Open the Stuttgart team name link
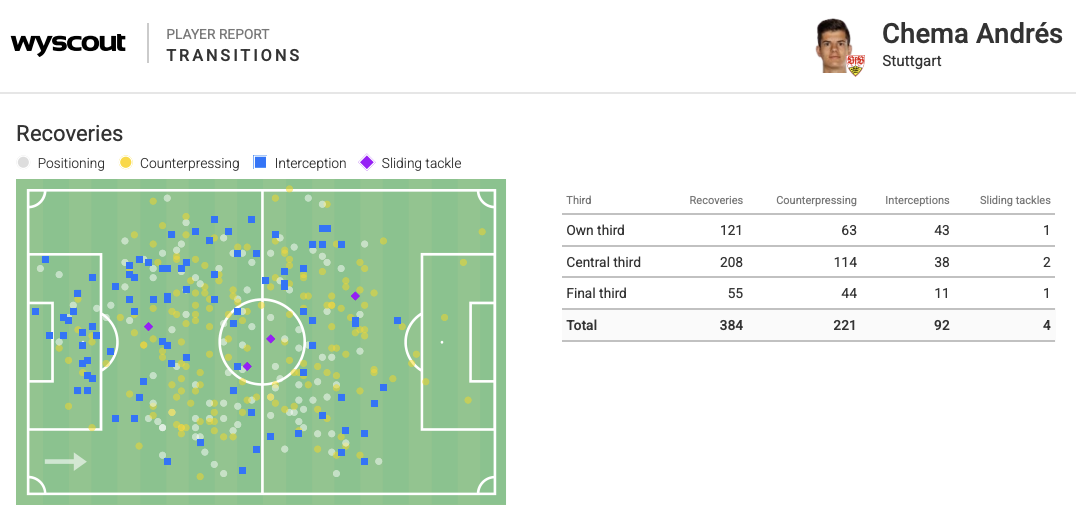Screen dimensions: 1076x526 pos(911,61)
